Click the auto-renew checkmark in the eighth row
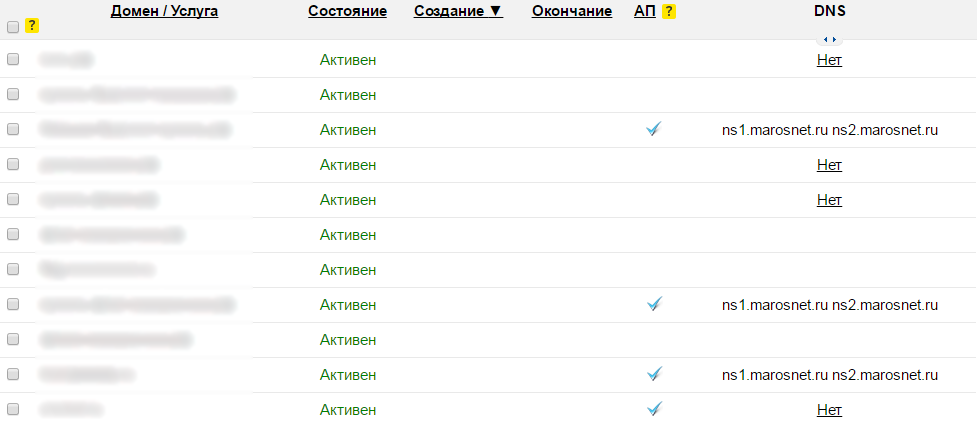 pos(654,304)
